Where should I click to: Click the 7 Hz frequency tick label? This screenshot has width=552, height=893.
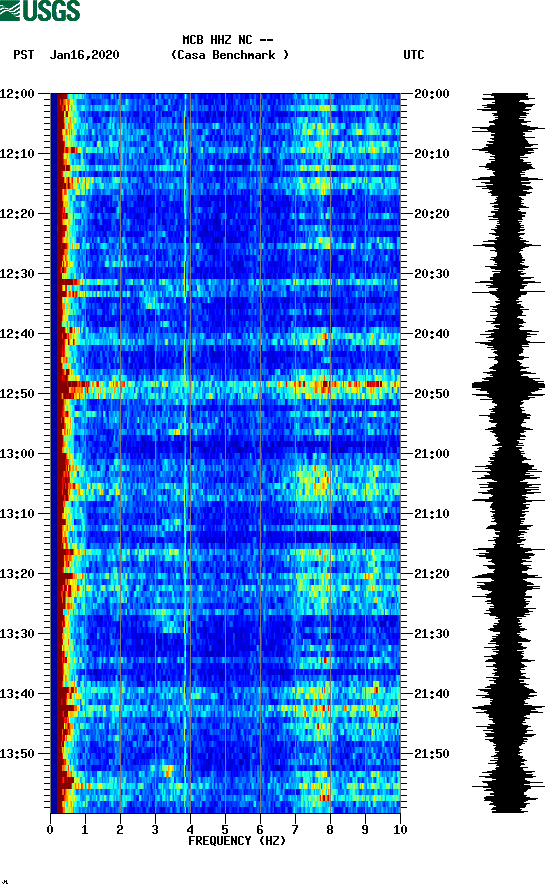tap(295, 830)
